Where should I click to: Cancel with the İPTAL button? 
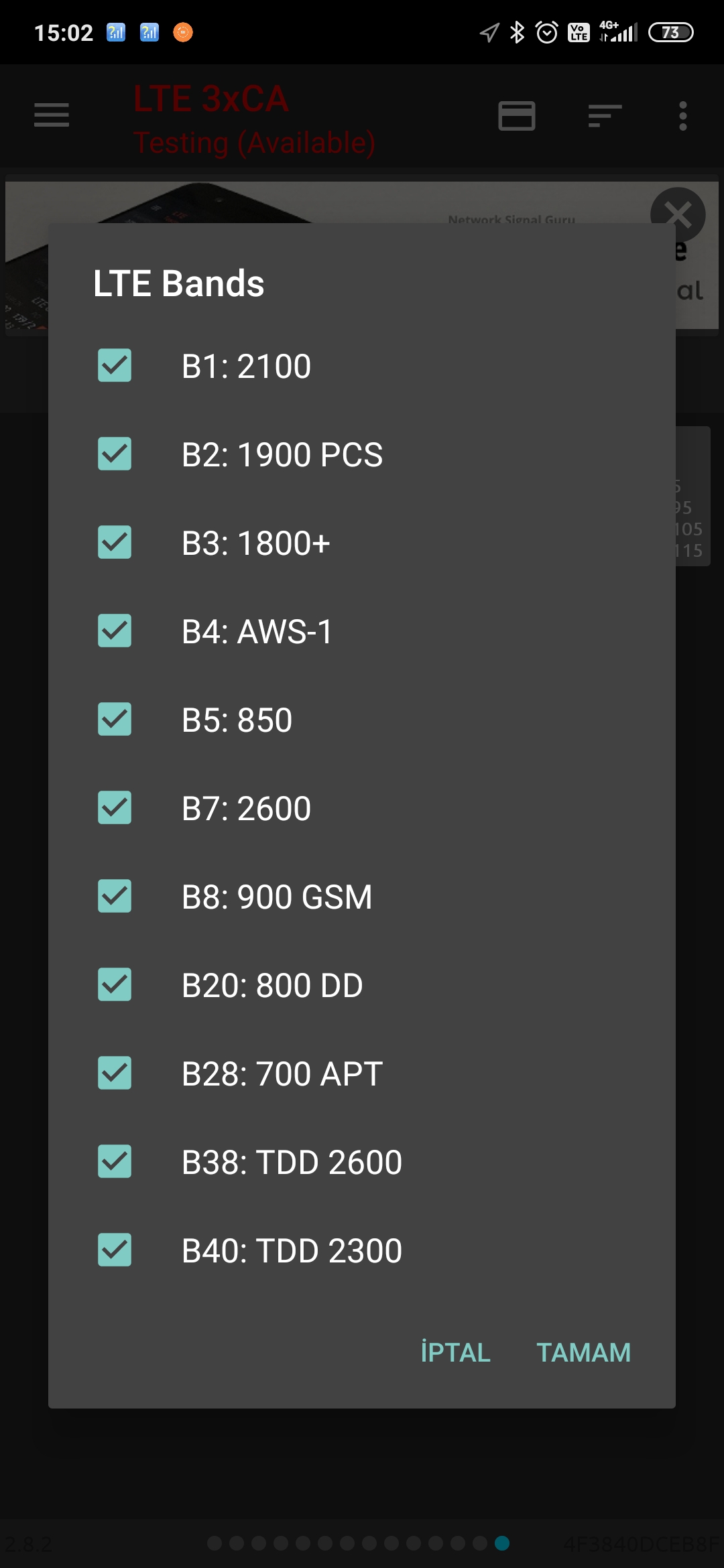pyautogui.click(x=456, y=1352)
